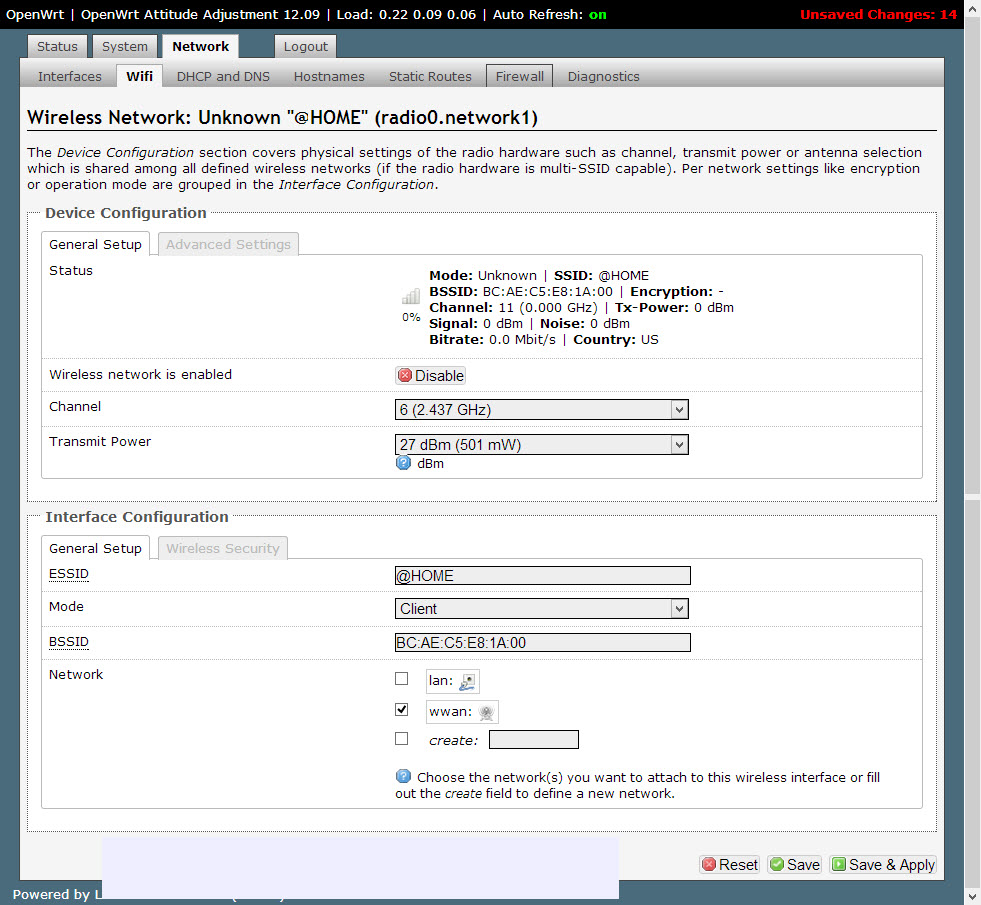Click the Logout tab
This screenshot has width=981, height=905.
[x=305, y=47]
